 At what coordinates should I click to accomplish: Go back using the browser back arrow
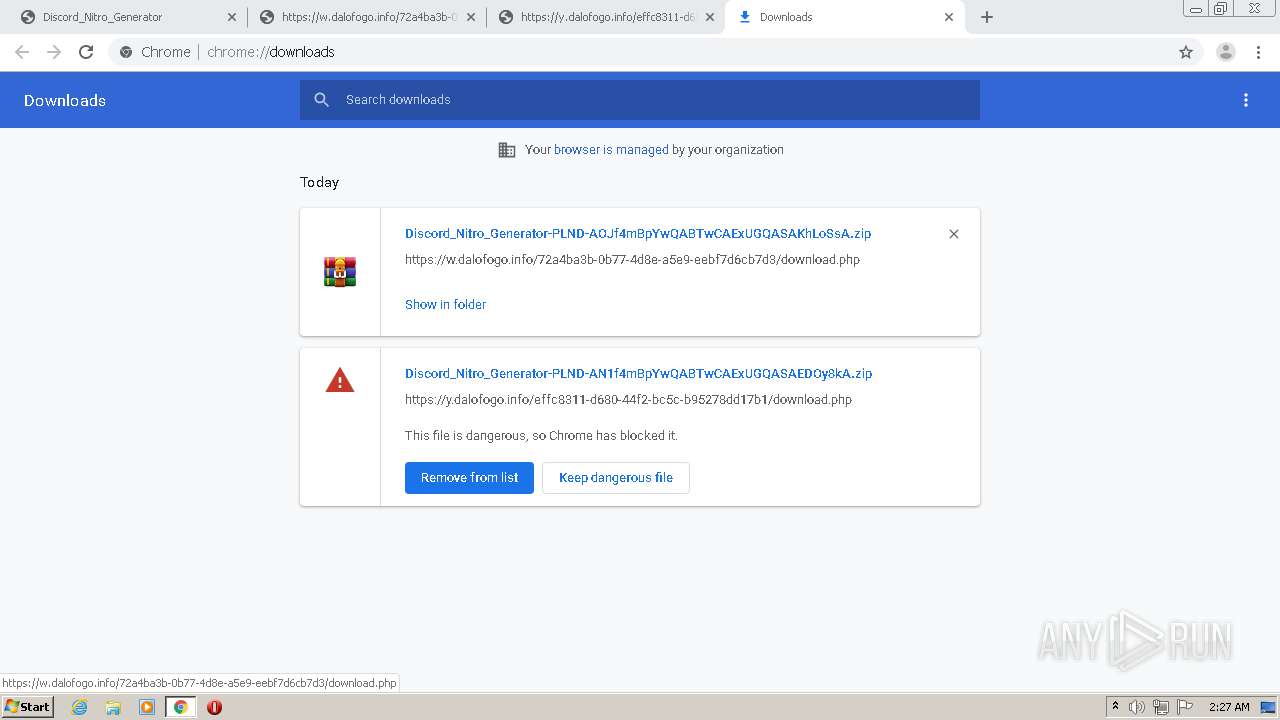coord(22,52)
